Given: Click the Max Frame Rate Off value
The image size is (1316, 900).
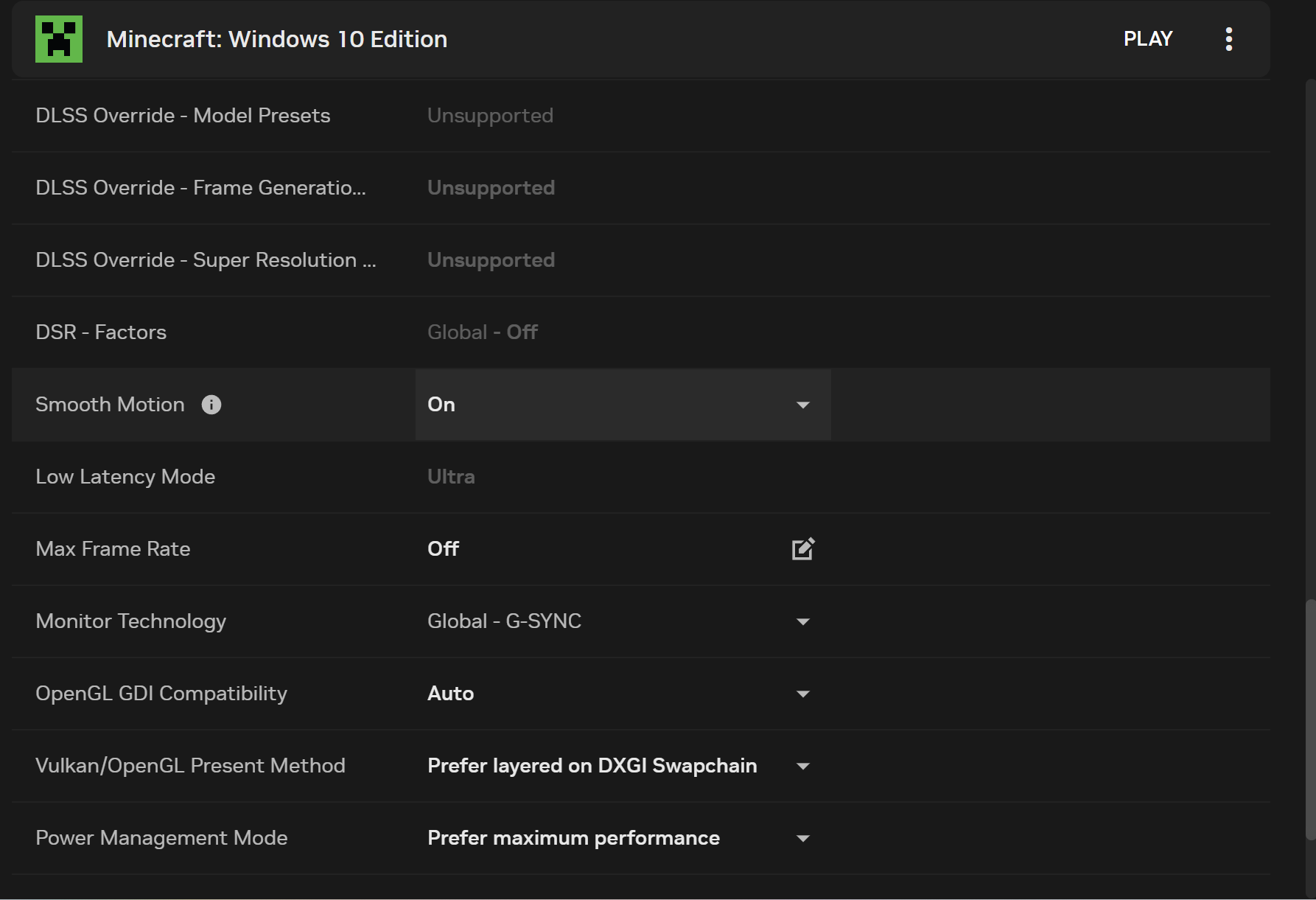Looking at the screenshot, I should coord(443,549).
